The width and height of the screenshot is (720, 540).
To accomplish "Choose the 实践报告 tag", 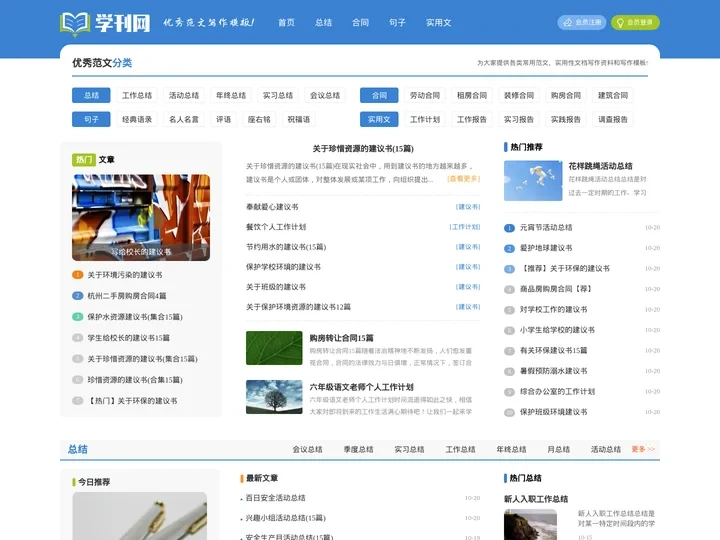I will point(566,119).
